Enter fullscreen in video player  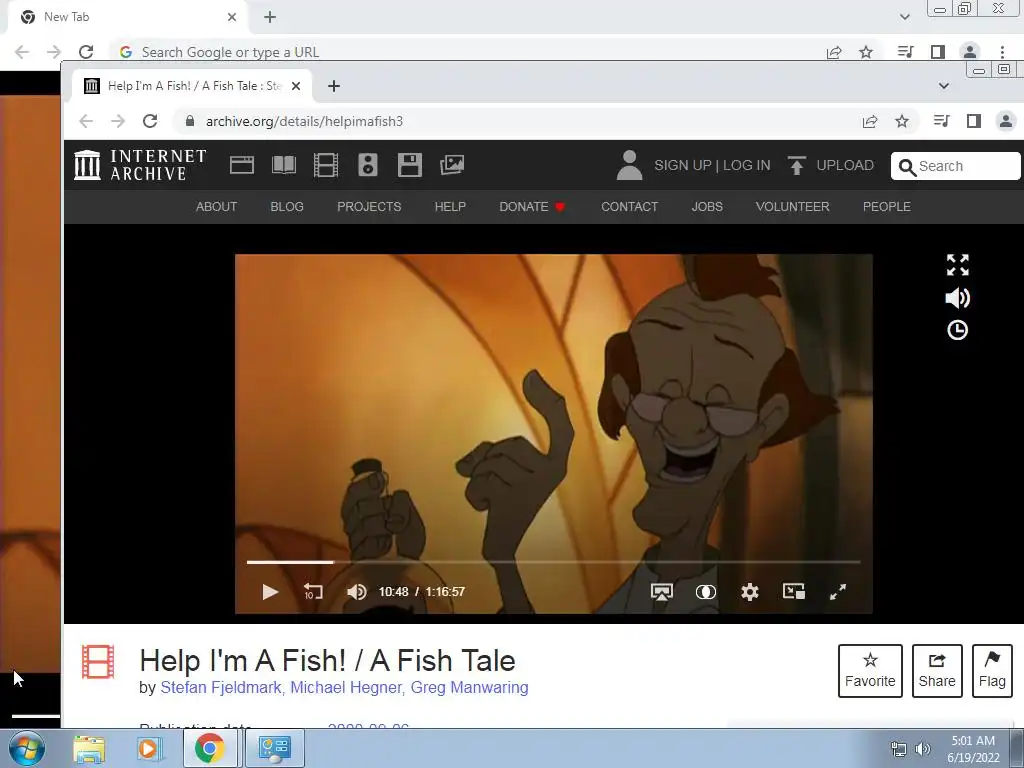pyautogui.click(x=838, y=592)
